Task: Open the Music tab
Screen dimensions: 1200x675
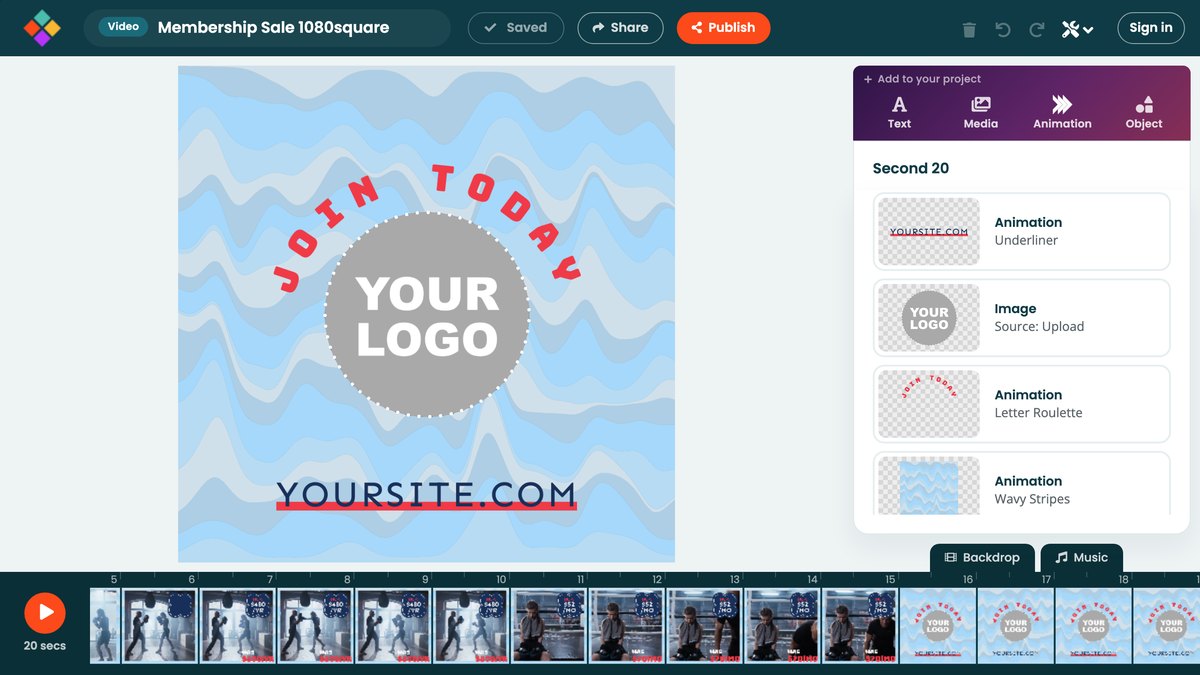Action: [1081, 558]
